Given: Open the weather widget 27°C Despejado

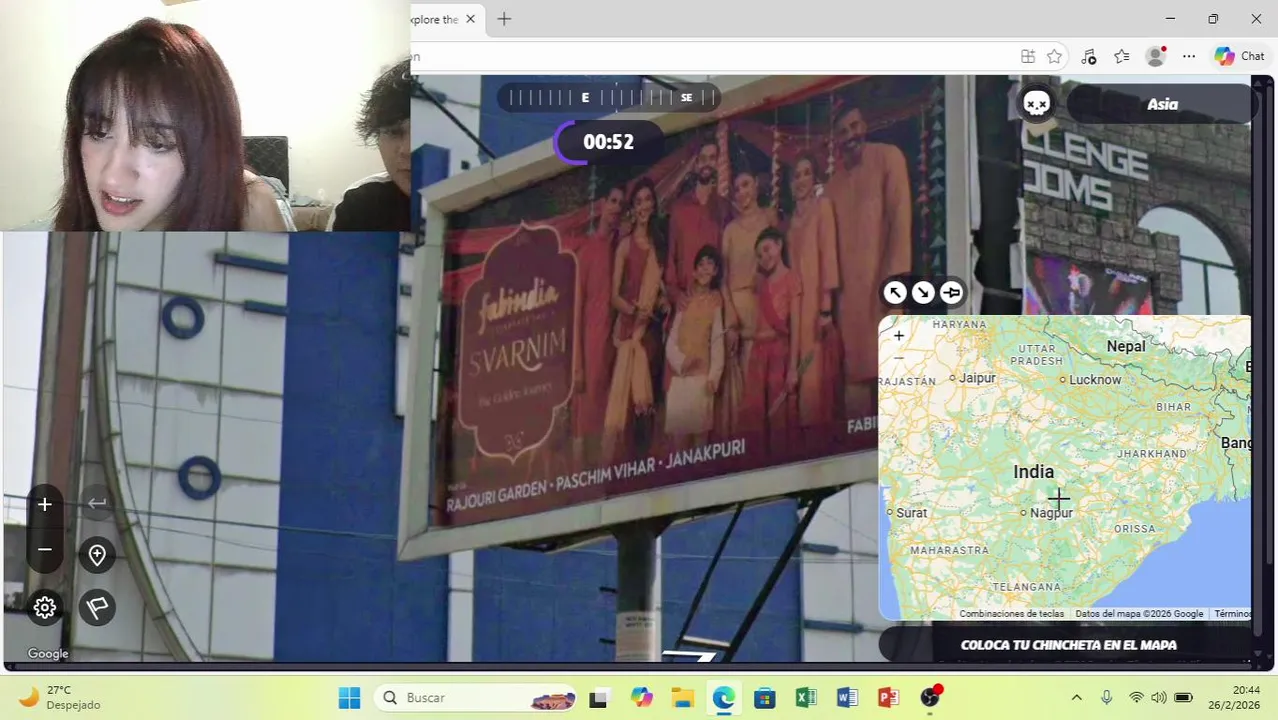Looking at the screenshot, I should 60,698.
